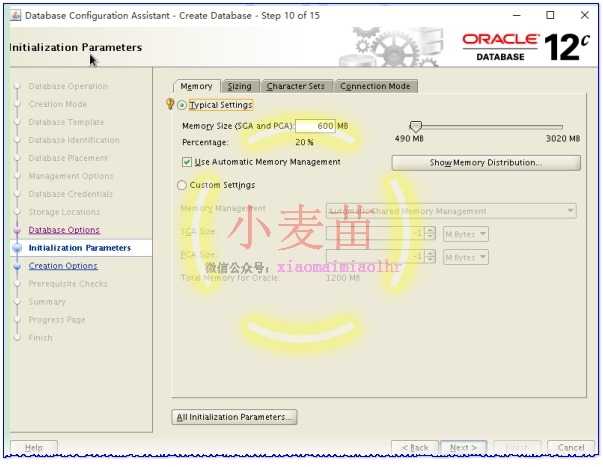Select the Custom Settings radio button
This screenshot has height=467, width=603.
point(182,185)
